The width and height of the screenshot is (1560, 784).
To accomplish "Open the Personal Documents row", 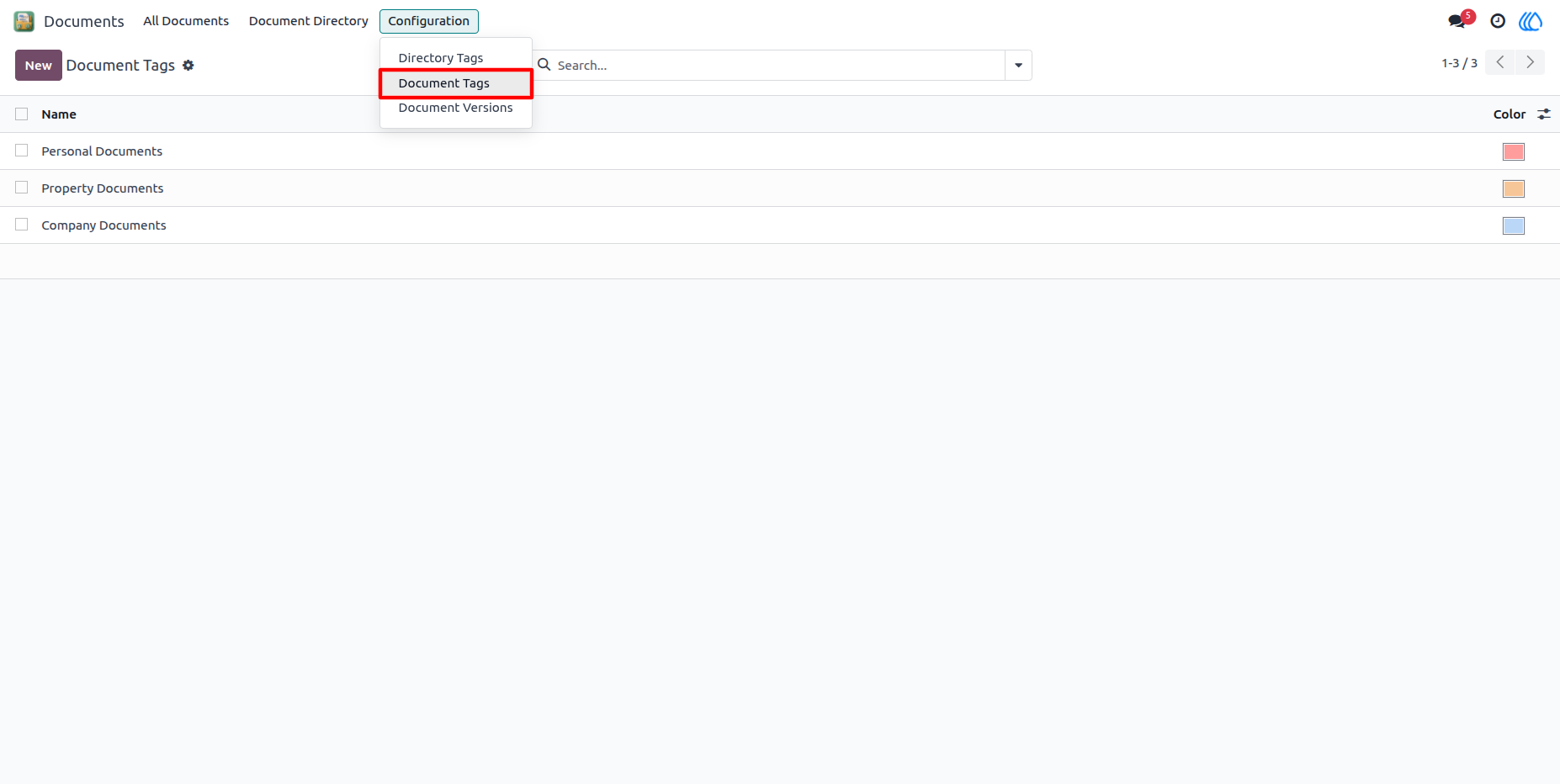I will coord(780,151).
